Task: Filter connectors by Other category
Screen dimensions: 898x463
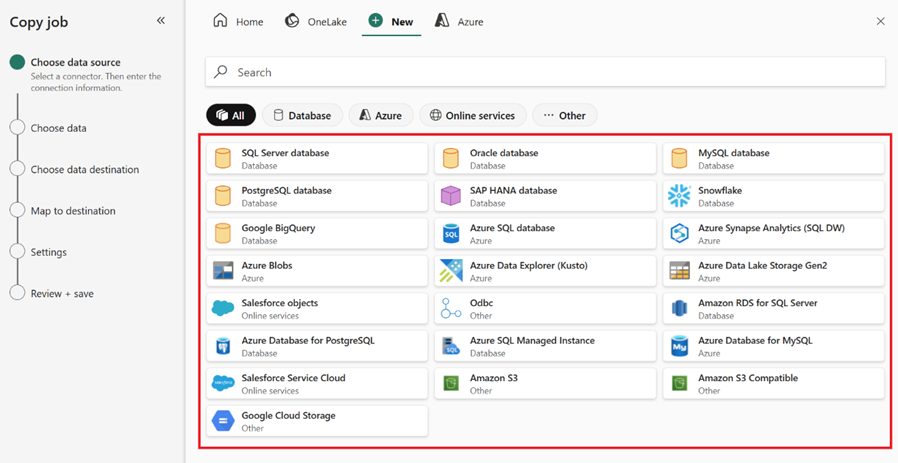Action: click(565, 115)
